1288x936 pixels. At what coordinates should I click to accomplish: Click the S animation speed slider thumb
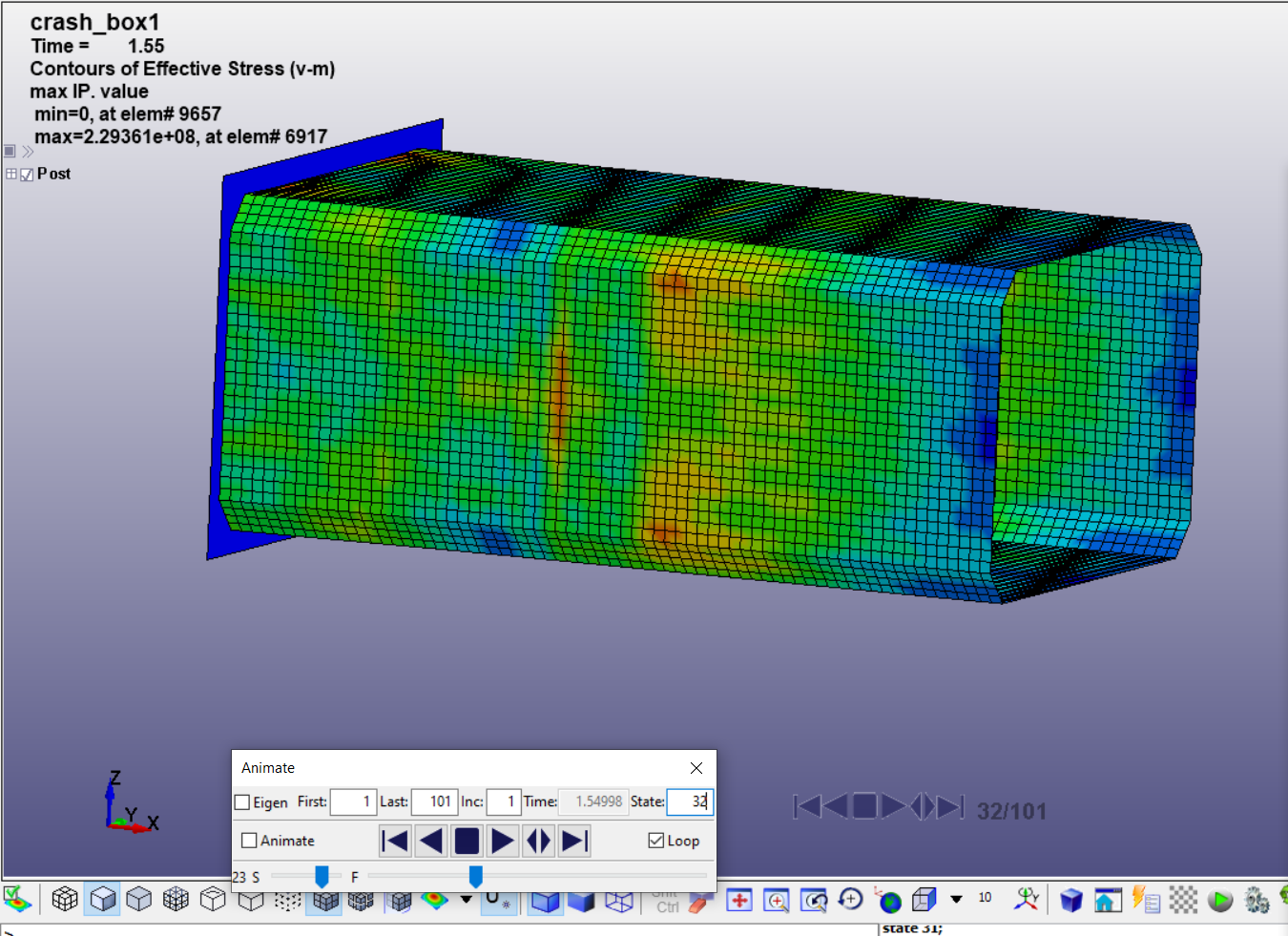(322, 876)
